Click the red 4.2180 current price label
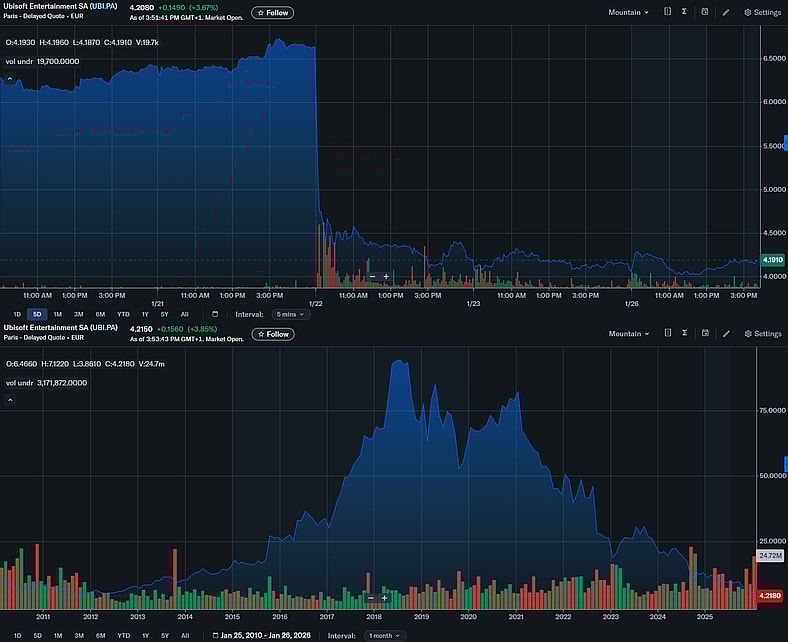 pyautogui.click(x=769, y=596)
